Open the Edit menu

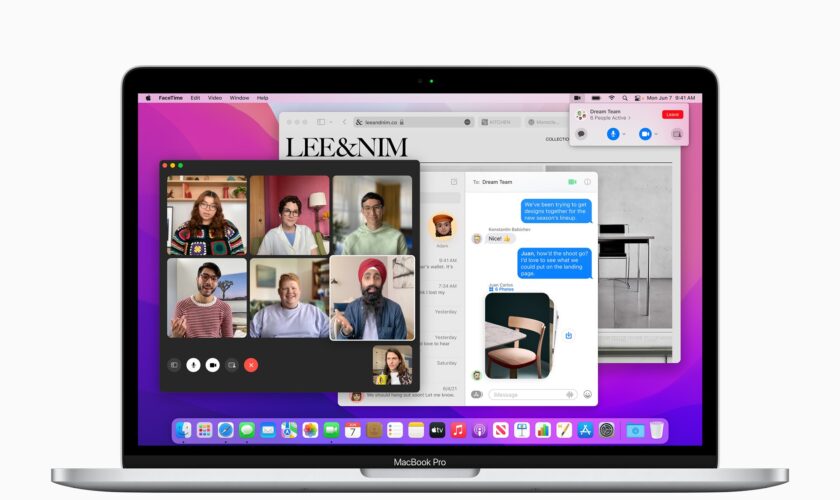[195, 98]
